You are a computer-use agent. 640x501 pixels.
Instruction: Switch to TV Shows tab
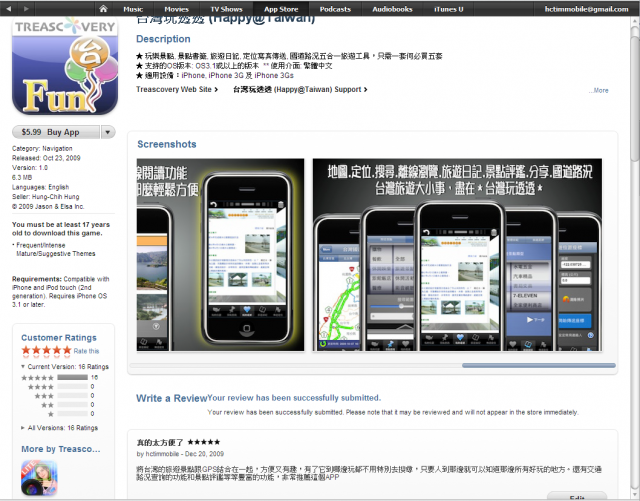tap(226, 9)
